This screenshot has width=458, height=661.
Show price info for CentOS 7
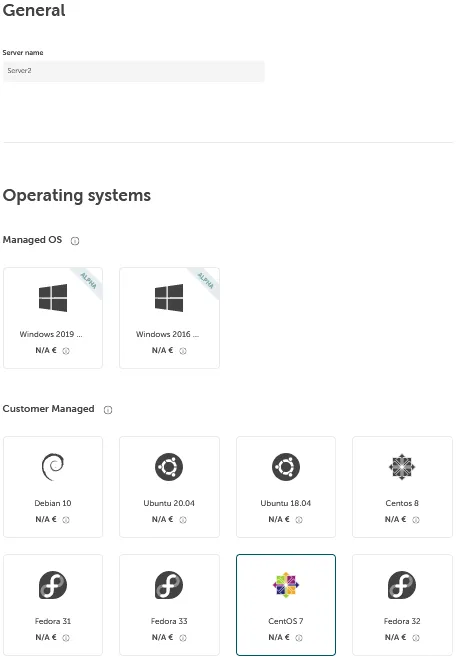[x=299, y=638]
